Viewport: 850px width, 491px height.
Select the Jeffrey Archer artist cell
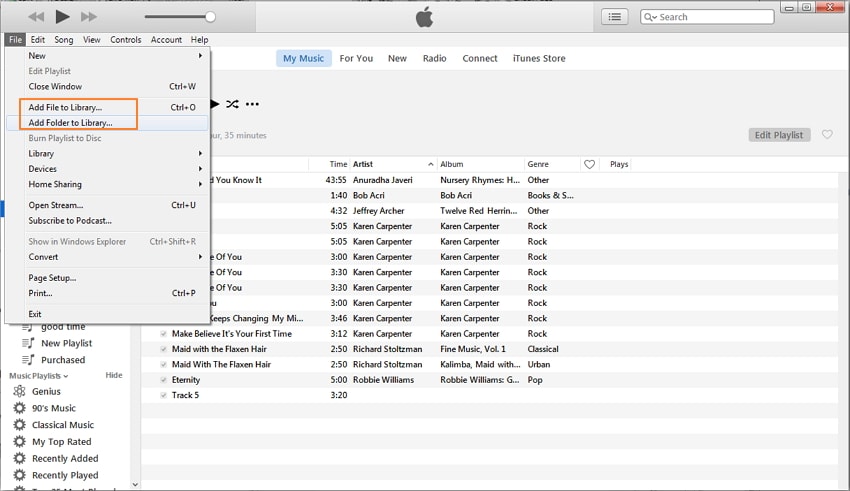click(378, 211)
